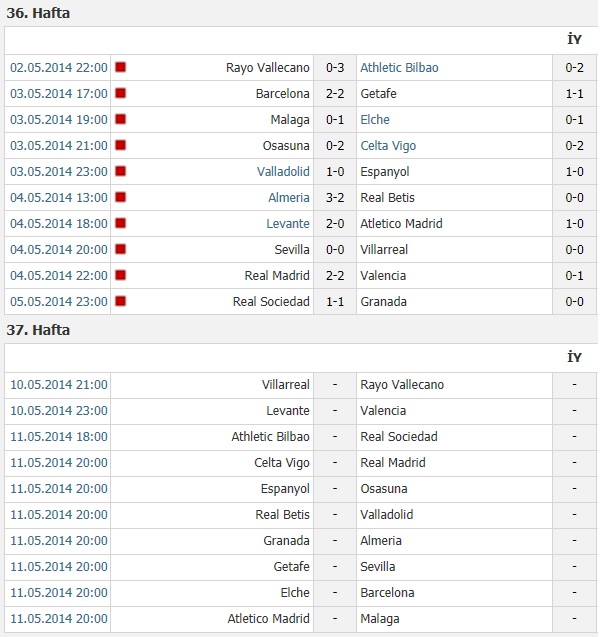
Task: Click red icon in Almeria–Real Betis row
Action: click(x=120, y=198)
